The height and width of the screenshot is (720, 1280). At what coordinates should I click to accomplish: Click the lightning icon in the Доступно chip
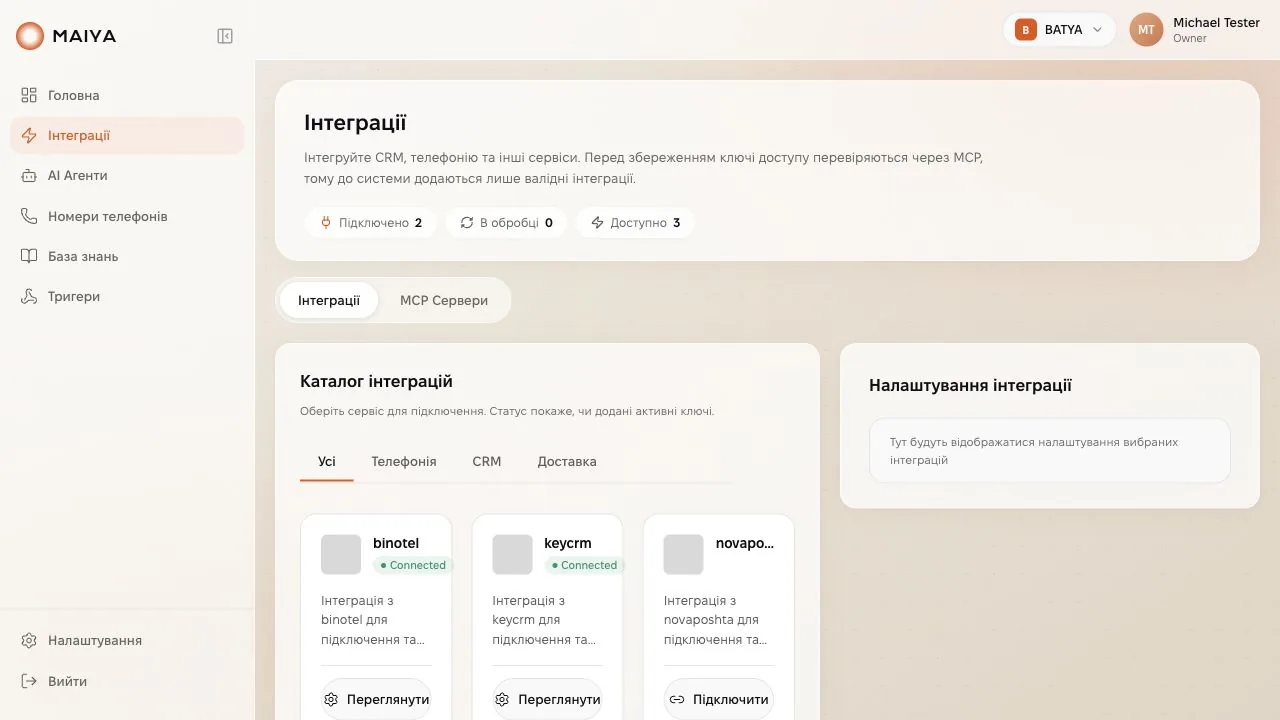598,223
